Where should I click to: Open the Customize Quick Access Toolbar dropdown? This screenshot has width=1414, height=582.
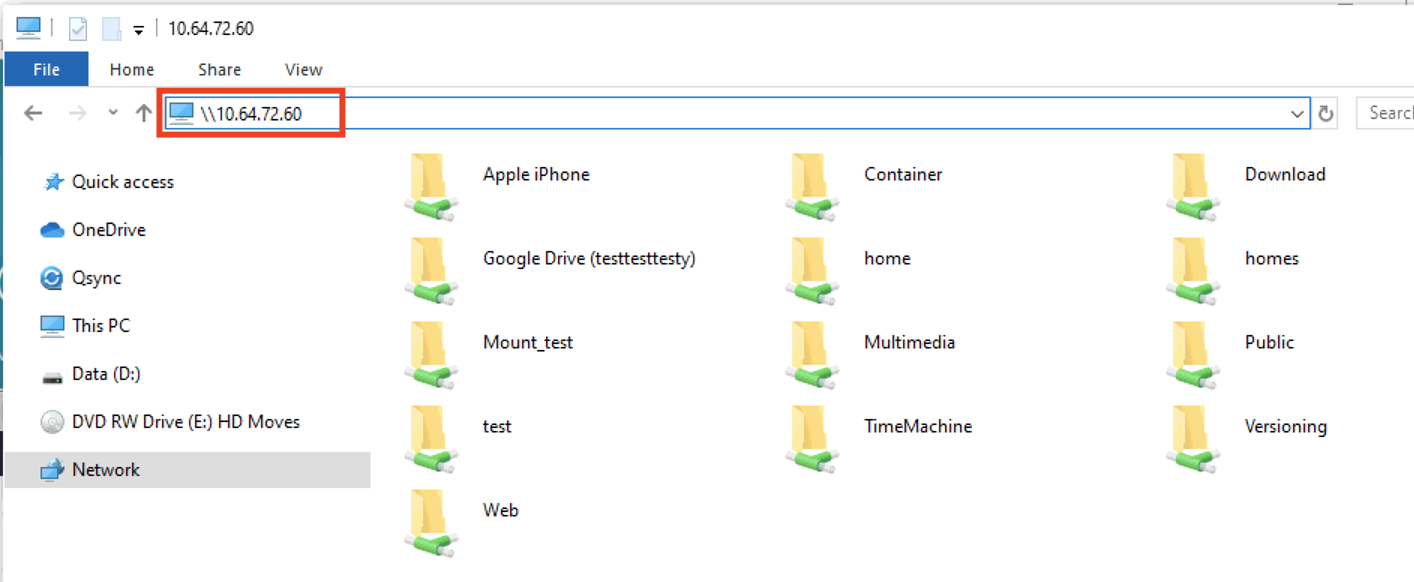click(x=138, y=30)
